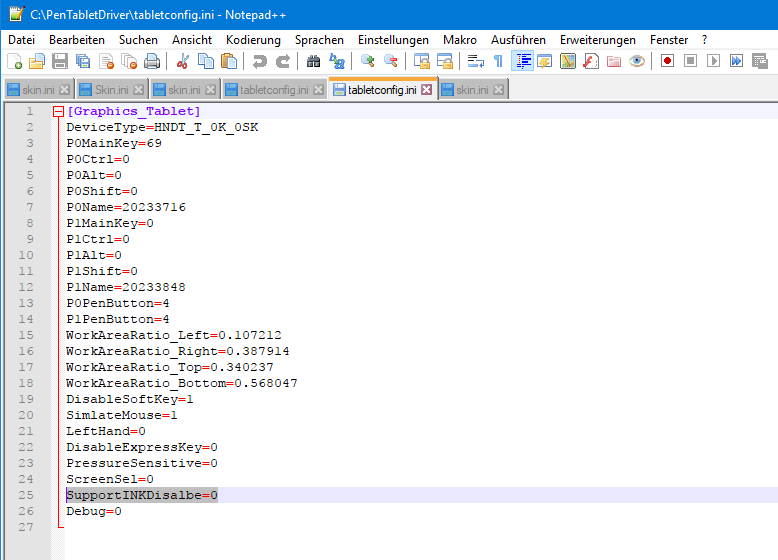Click the Close document toolbar icon
This screenshot has height=560, width=778.
pos(106,62)
